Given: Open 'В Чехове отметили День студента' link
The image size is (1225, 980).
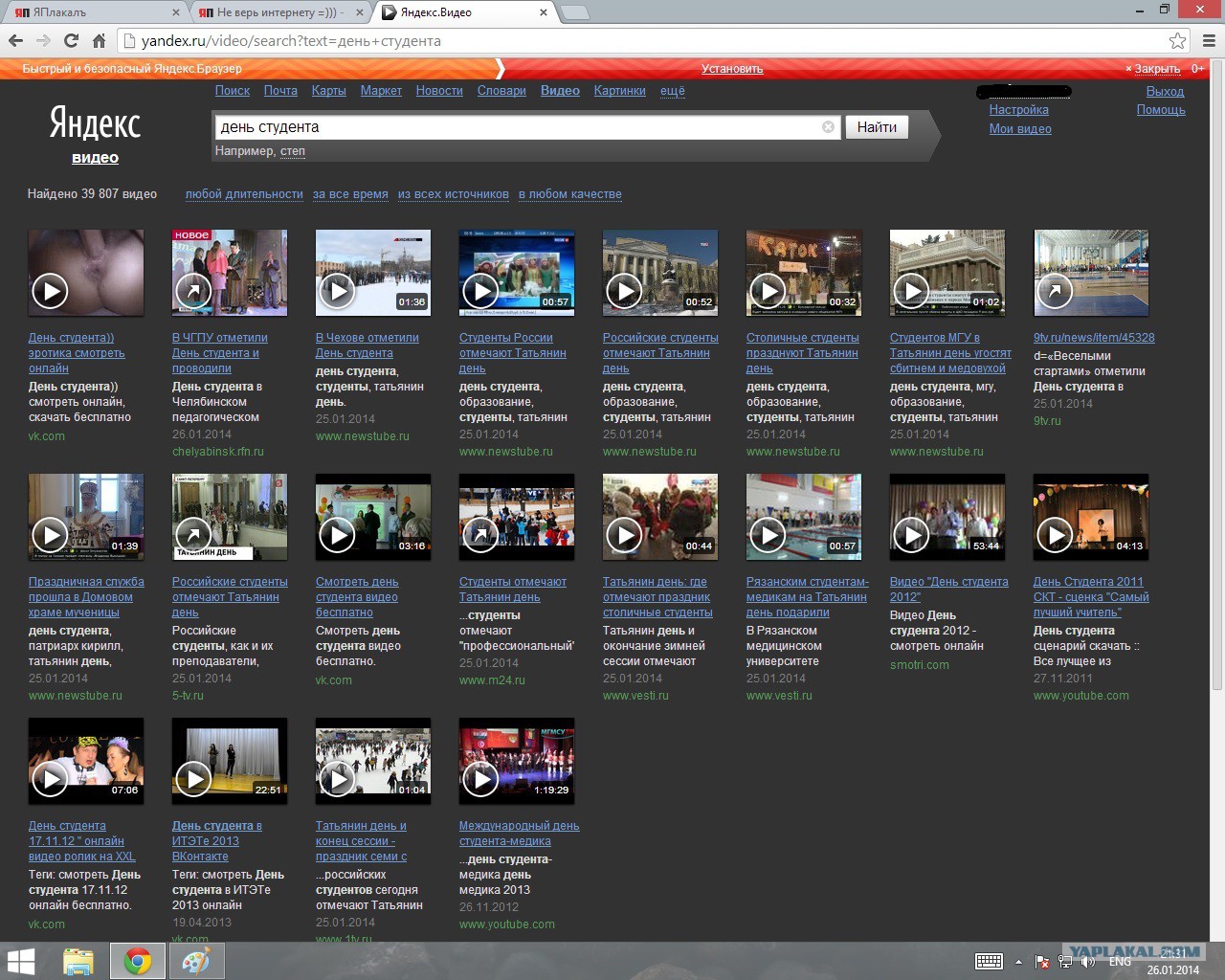Looking at the screenshot, I should (367, 345).
